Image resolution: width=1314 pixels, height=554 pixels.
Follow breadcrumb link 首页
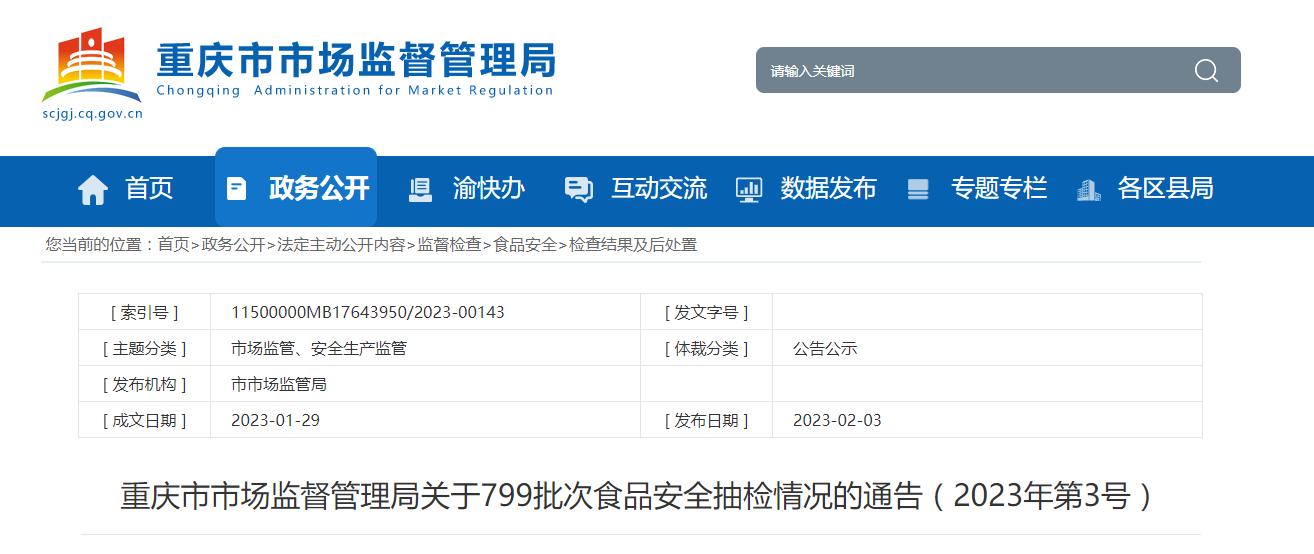[173, 245]
